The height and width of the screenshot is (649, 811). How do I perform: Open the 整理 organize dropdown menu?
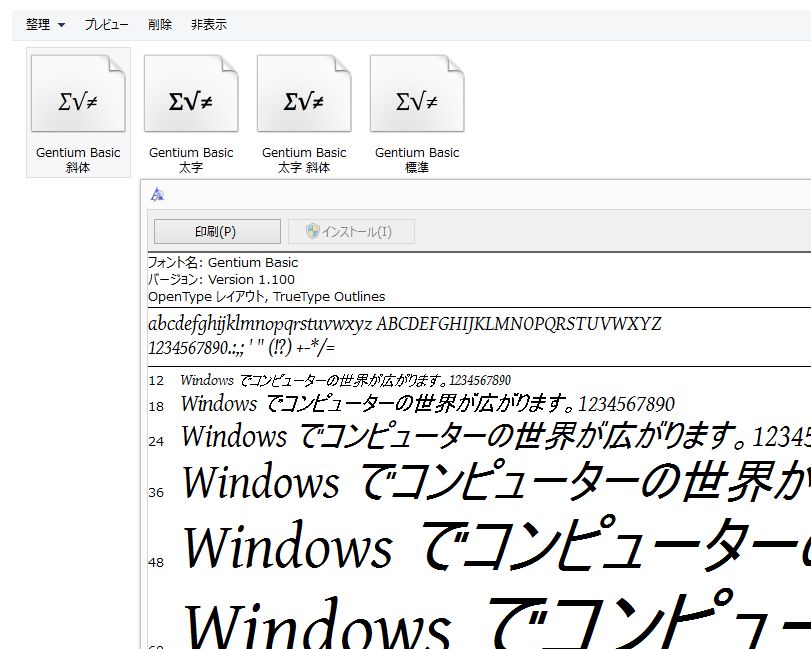[46, 24]
